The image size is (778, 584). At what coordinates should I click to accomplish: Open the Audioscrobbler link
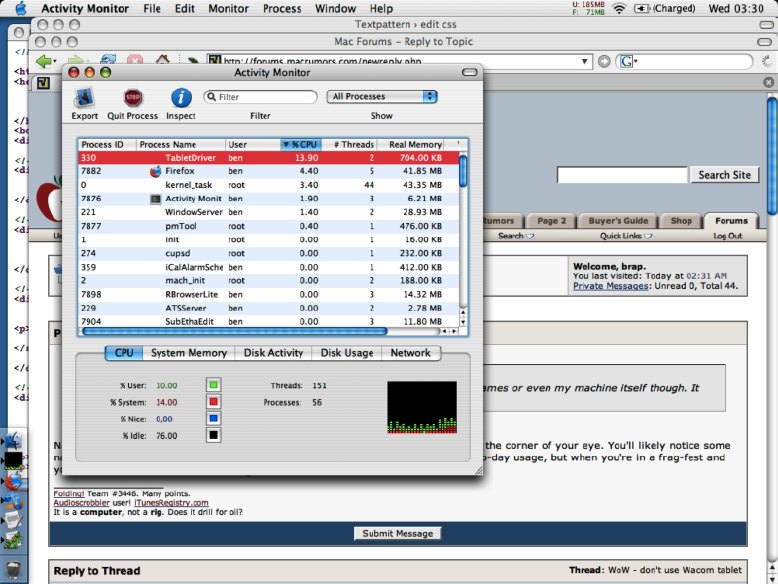tap(81, 503)
